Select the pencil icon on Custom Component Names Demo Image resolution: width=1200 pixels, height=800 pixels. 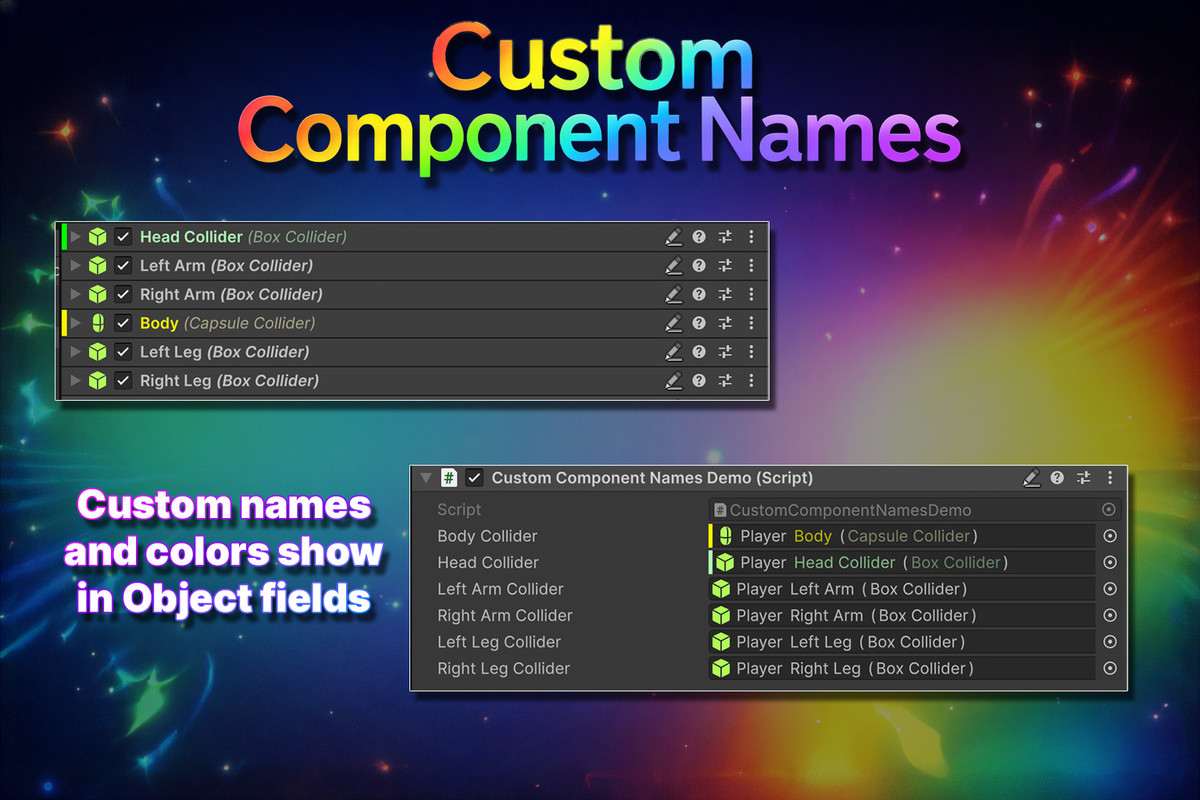[x=1032, y=478]
